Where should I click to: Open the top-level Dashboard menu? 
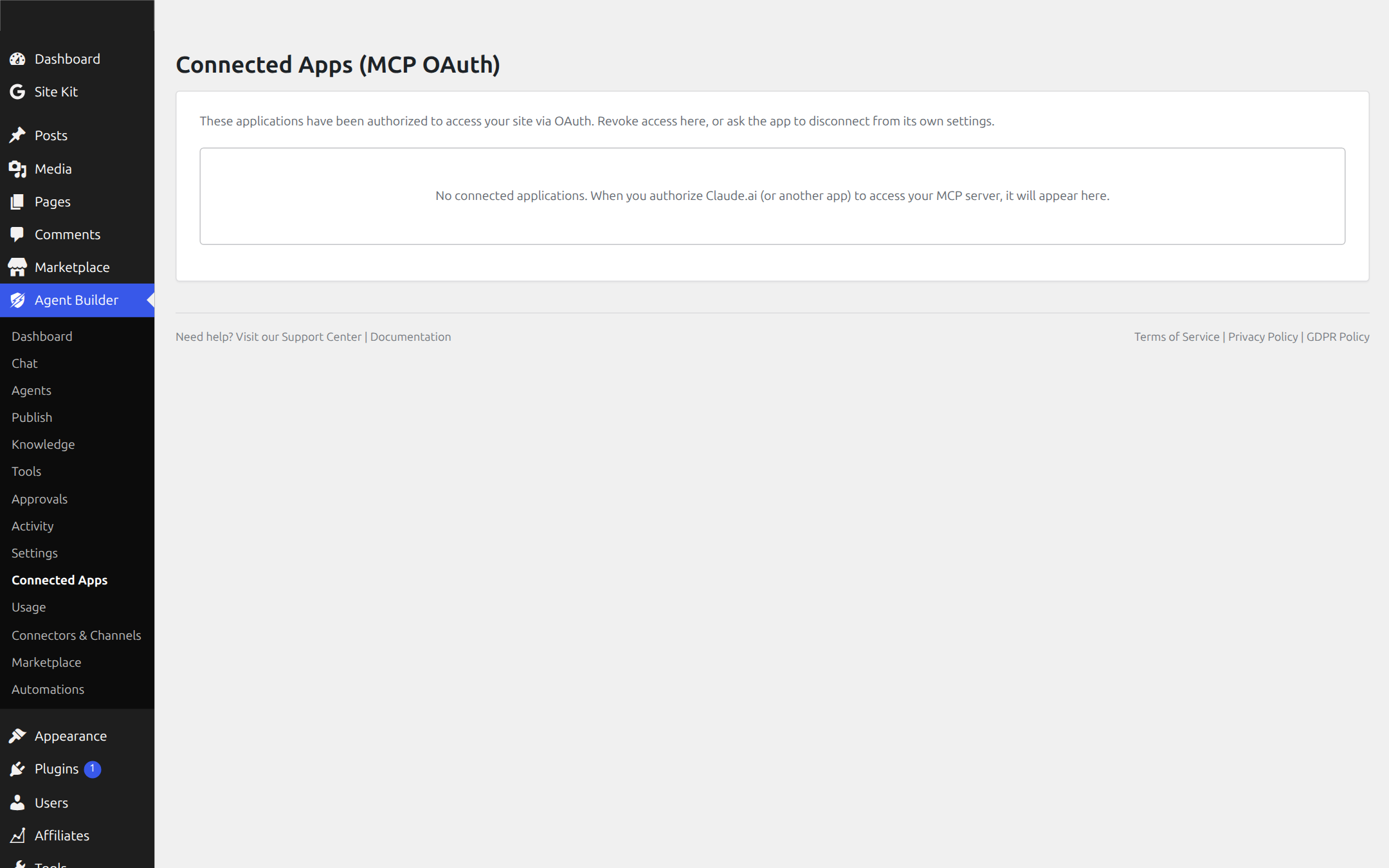(x=77, y=59)
